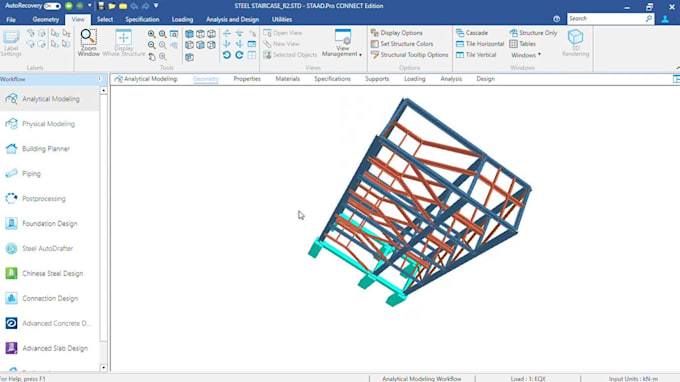
Task: Open the File menu
Action: [x=11, y=20]
